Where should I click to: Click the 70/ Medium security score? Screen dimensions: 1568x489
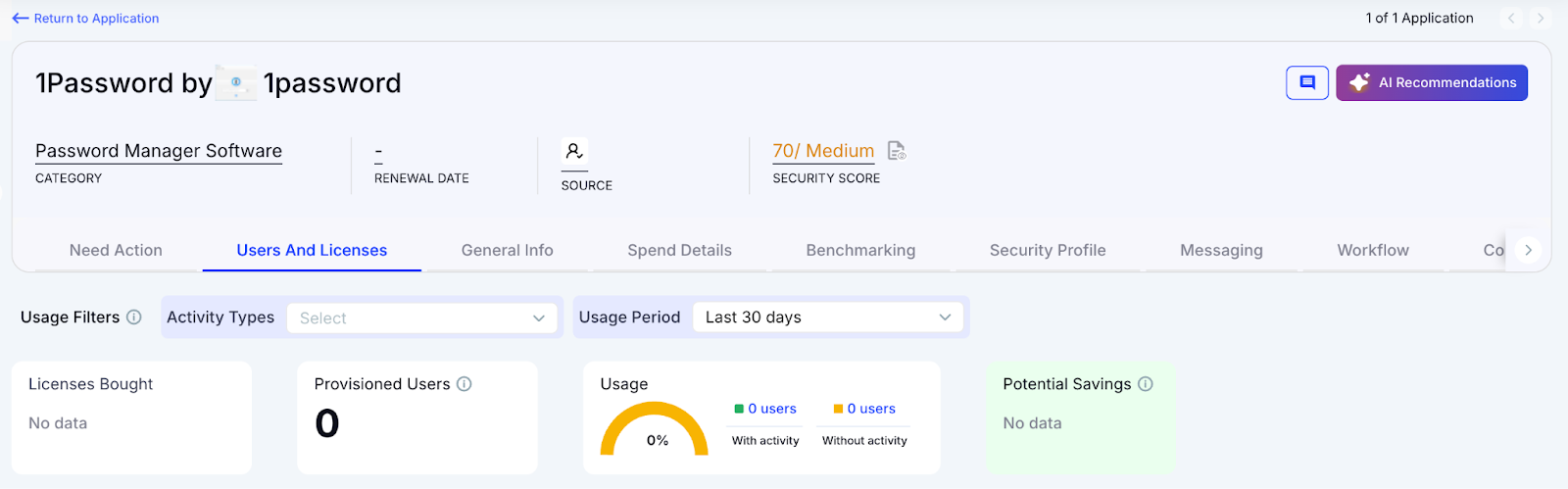point(823,151)
